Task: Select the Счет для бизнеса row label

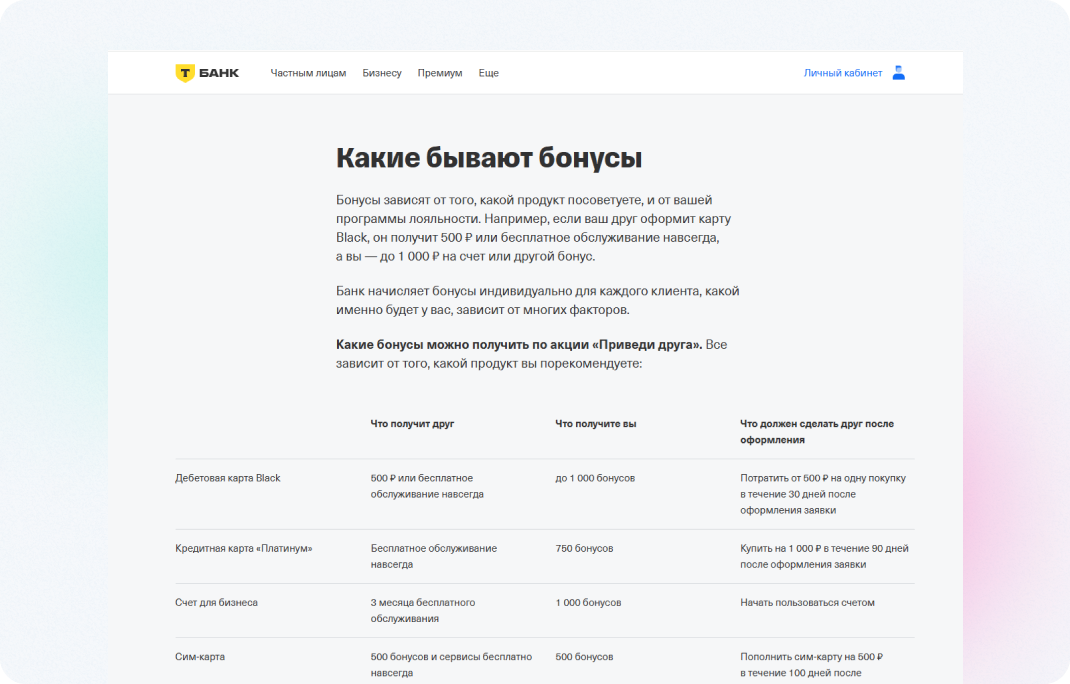Action: 216,602
